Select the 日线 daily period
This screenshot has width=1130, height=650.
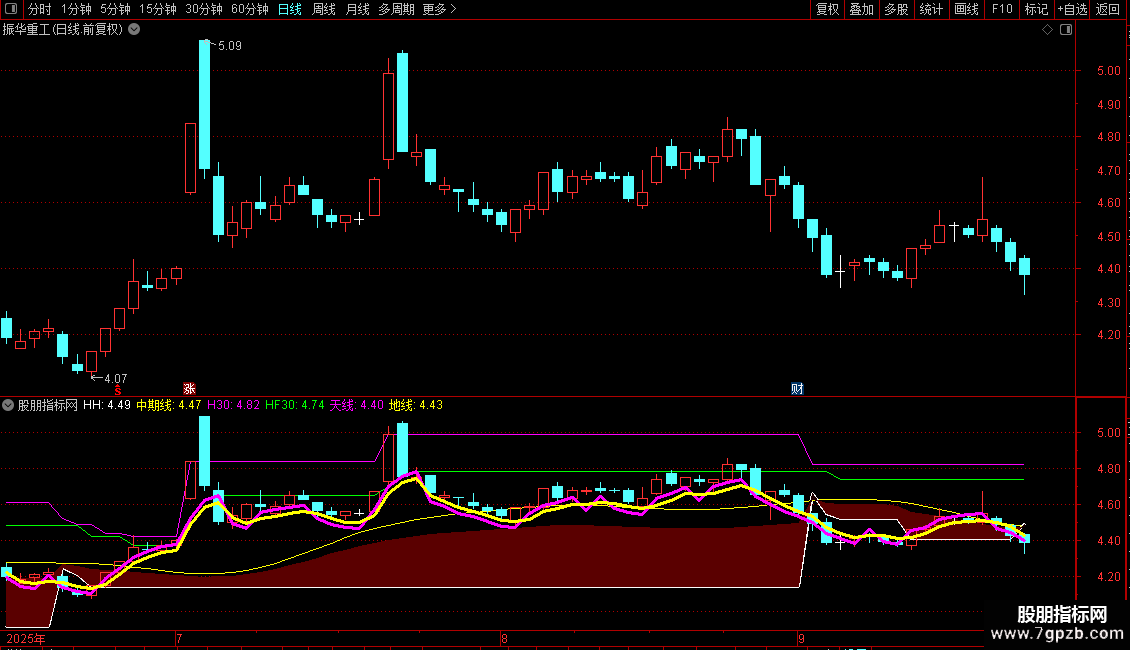[290, 9]
